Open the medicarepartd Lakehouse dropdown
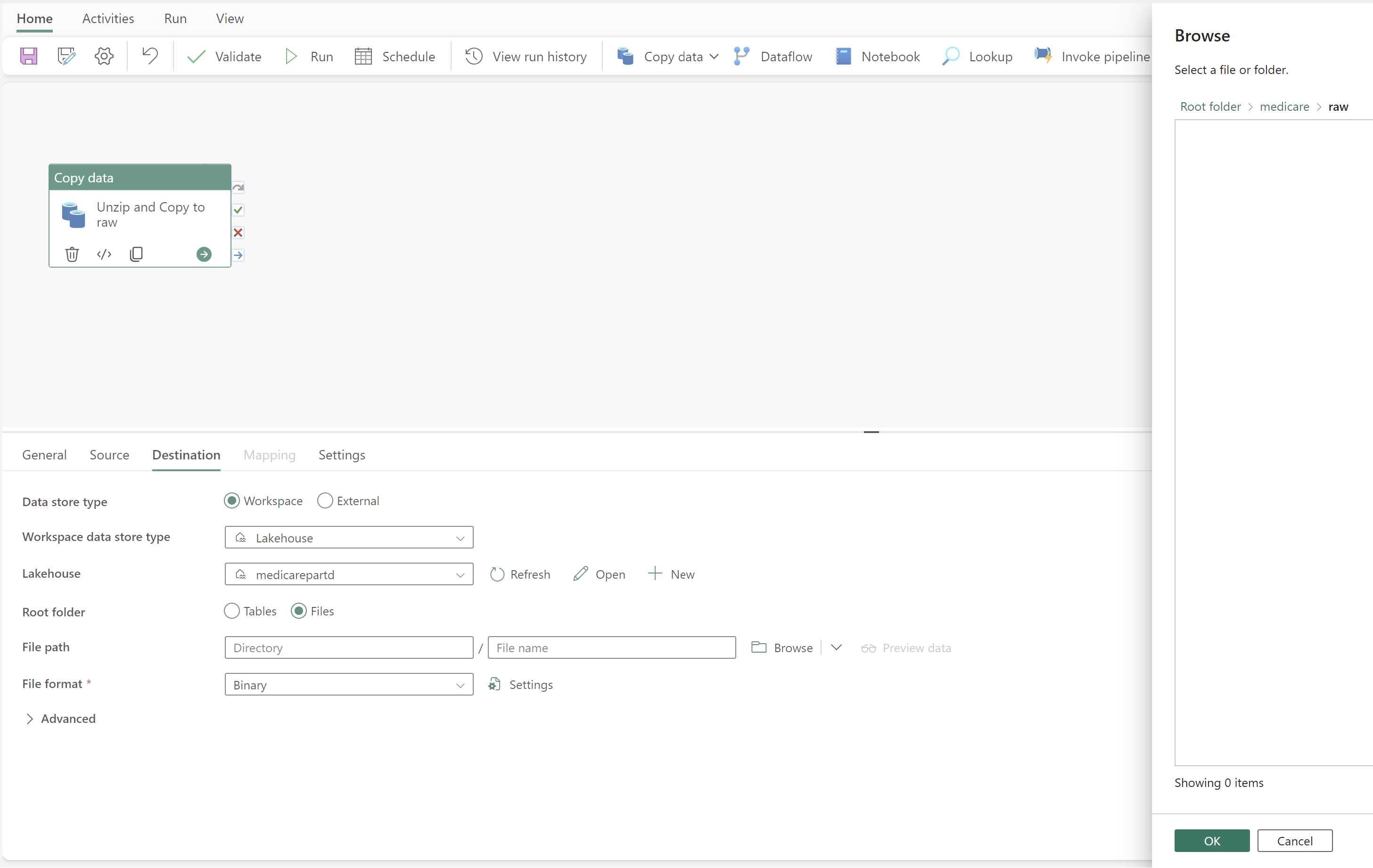 [x=349, y=574]
